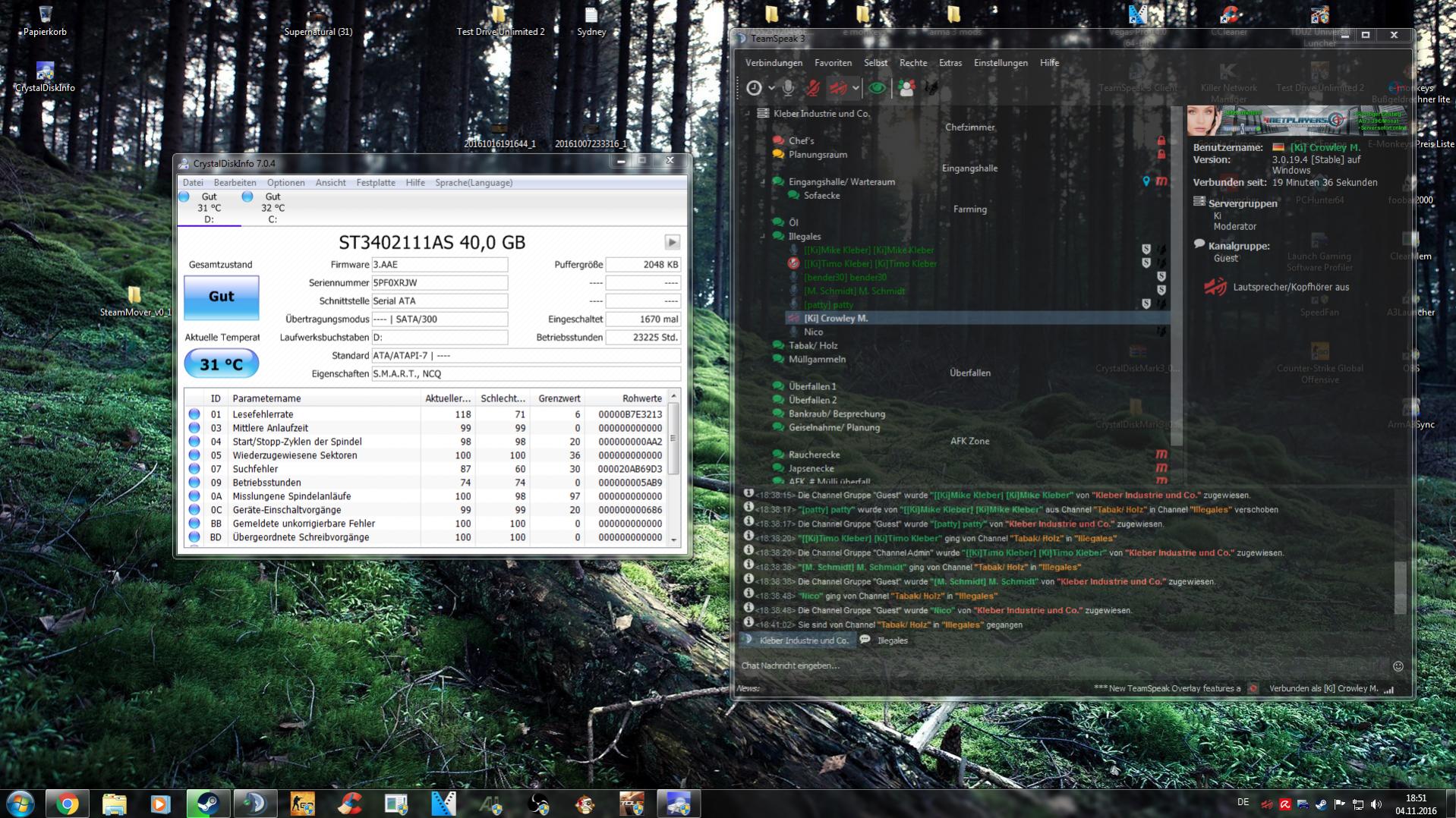The height and width of the screenshot is (818, 1456).
Task: Open the Test Drive Unlimited 2 desktop folder
Action: (500, 21)
